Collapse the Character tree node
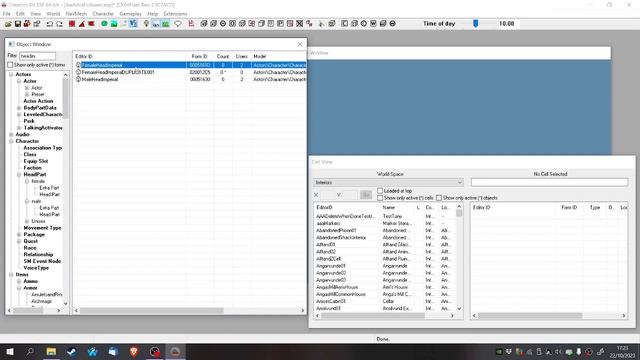This screenshot has width=640, height=360. click(x=11, y=141)
